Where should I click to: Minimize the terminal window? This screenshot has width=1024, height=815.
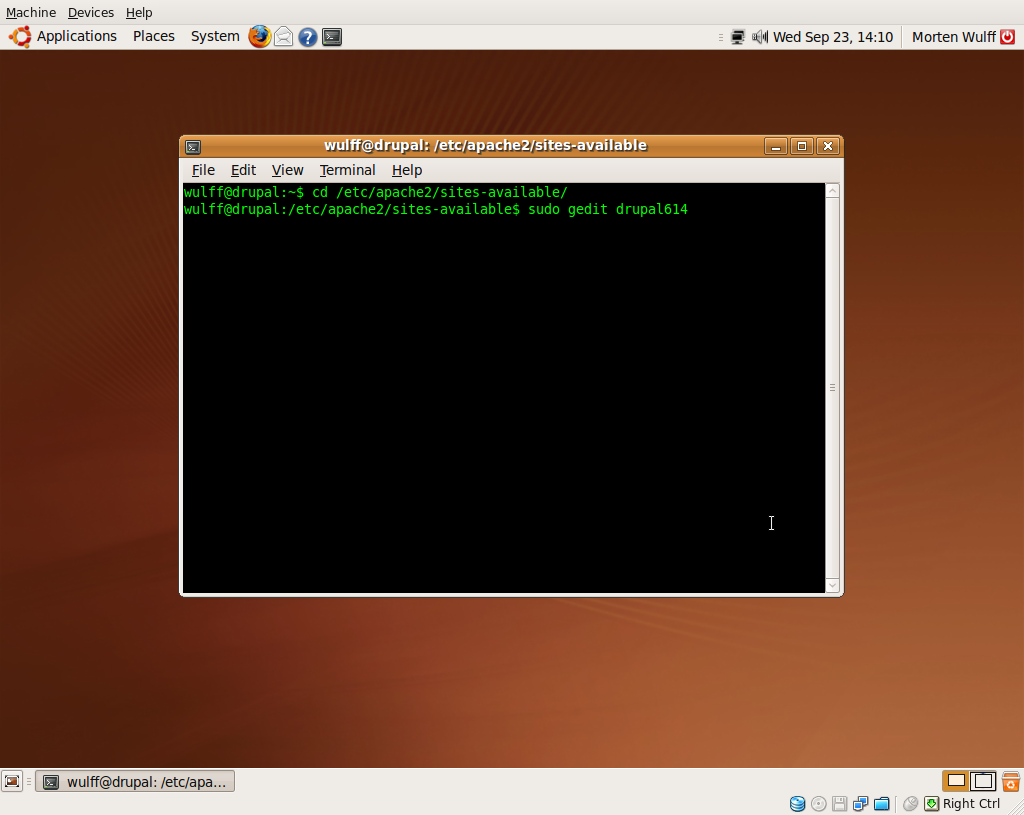[776, 146]
